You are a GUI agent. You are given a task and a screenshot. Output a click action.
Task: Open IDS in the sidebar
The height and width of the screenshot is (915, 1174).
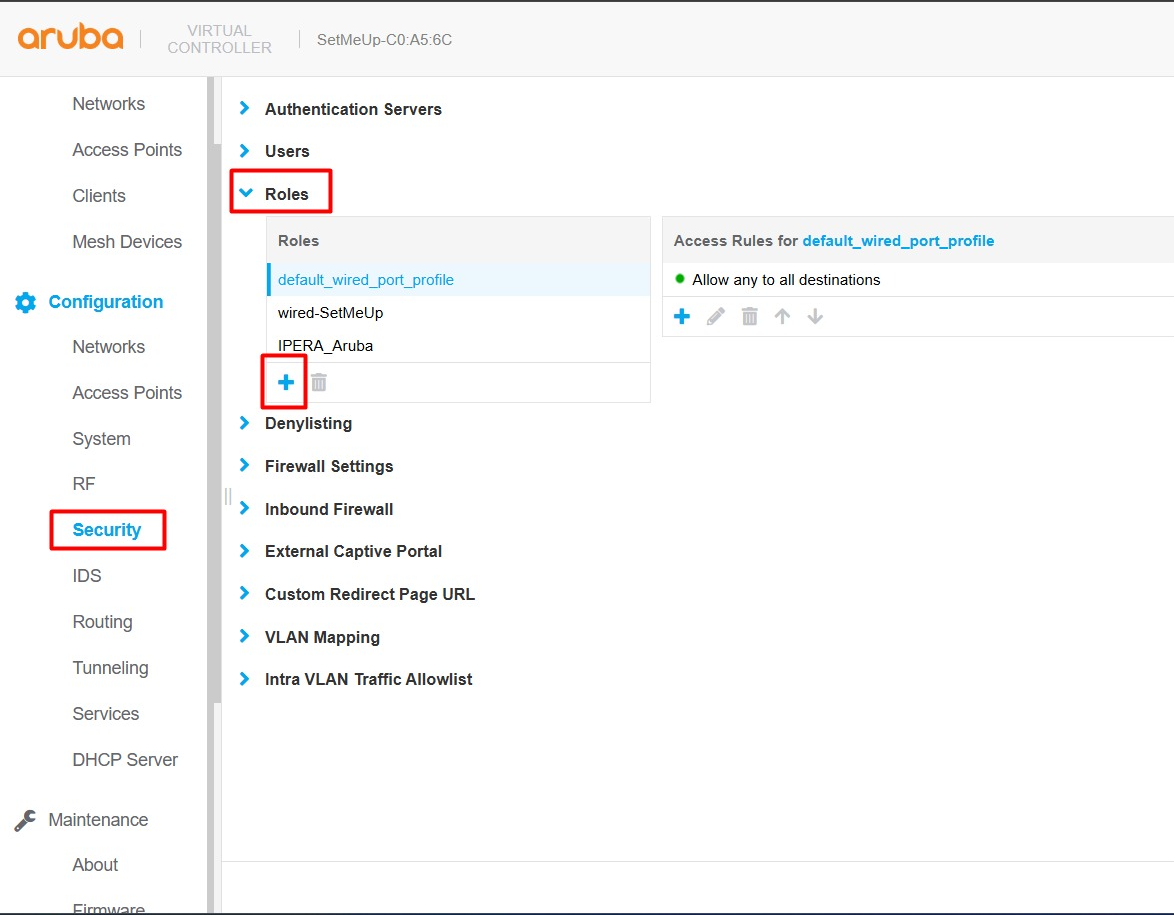[87, 576]
